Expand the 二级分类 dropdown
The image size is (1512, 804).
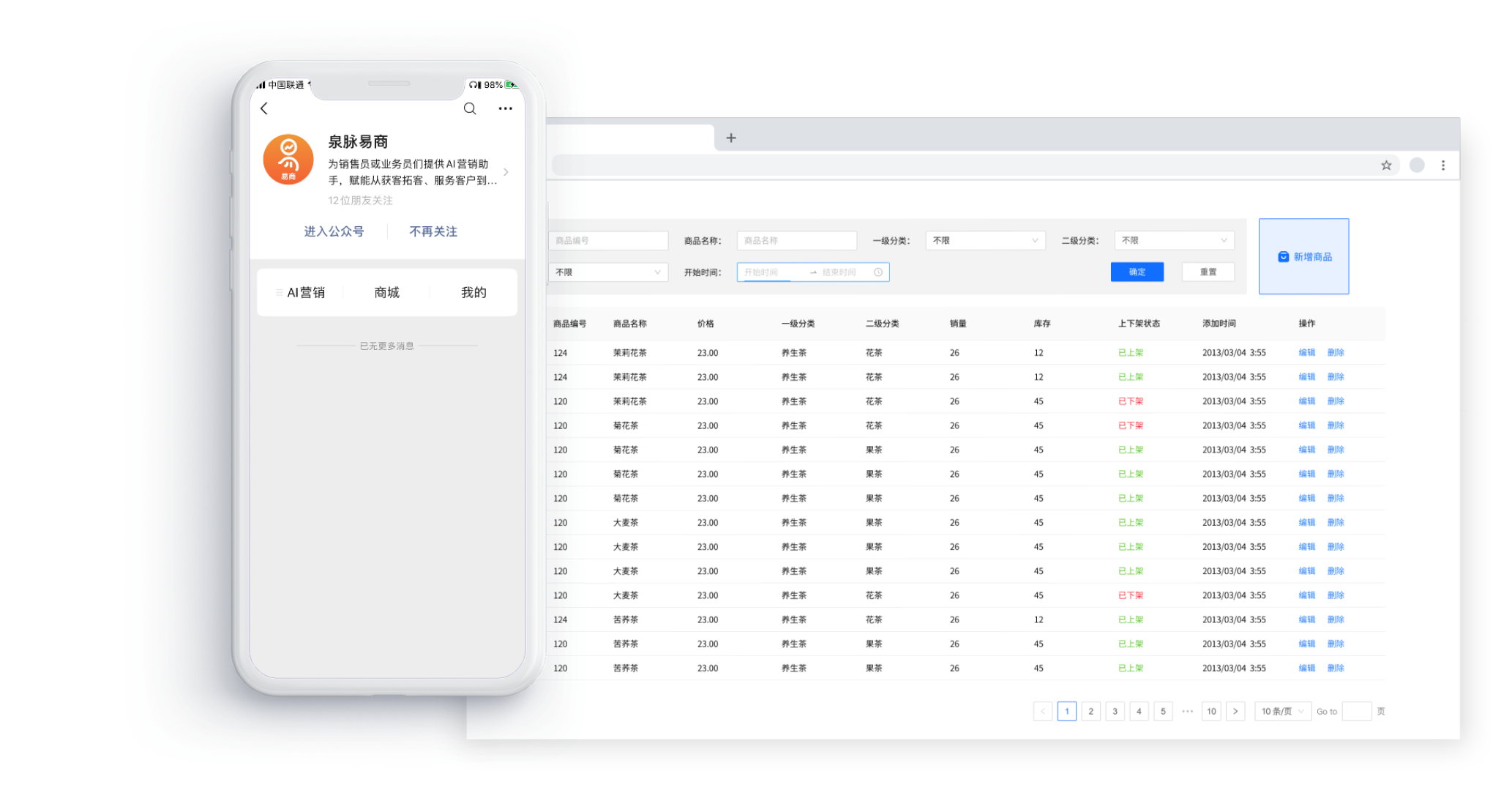point(1174,240)
